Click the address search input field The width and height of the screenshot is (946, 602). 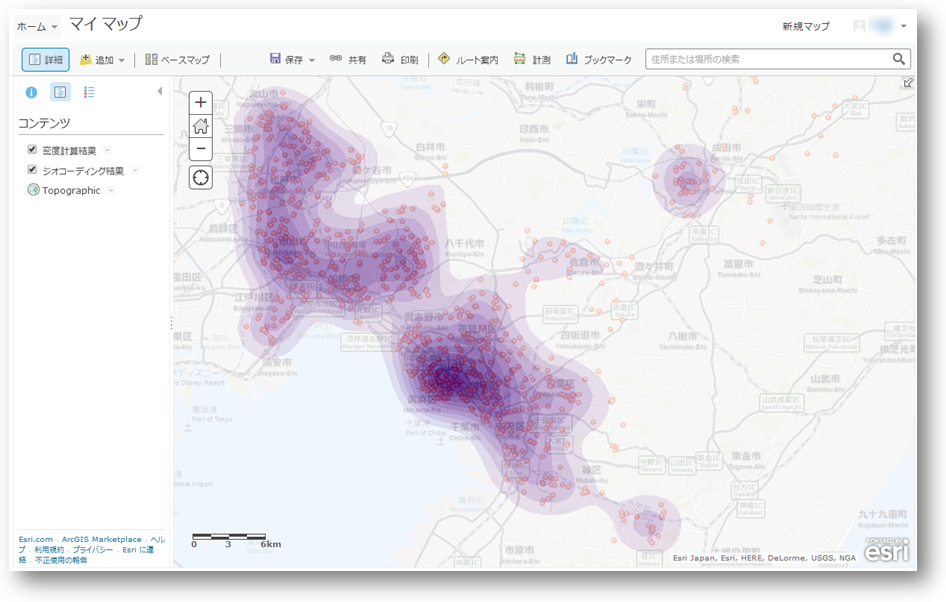[x=768, y=60]
